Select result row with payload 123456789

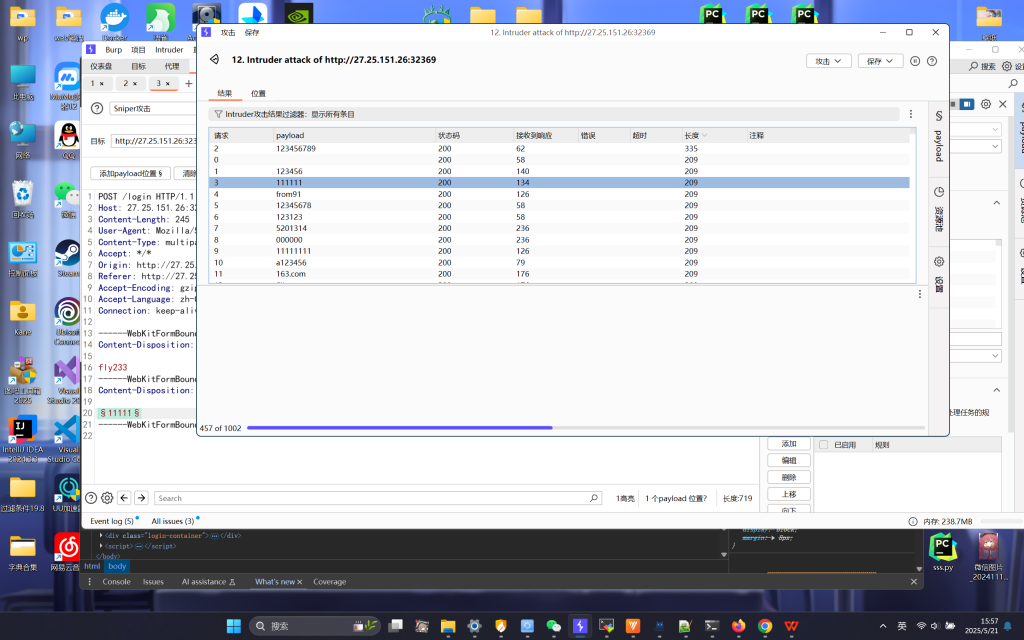point(559,148)
